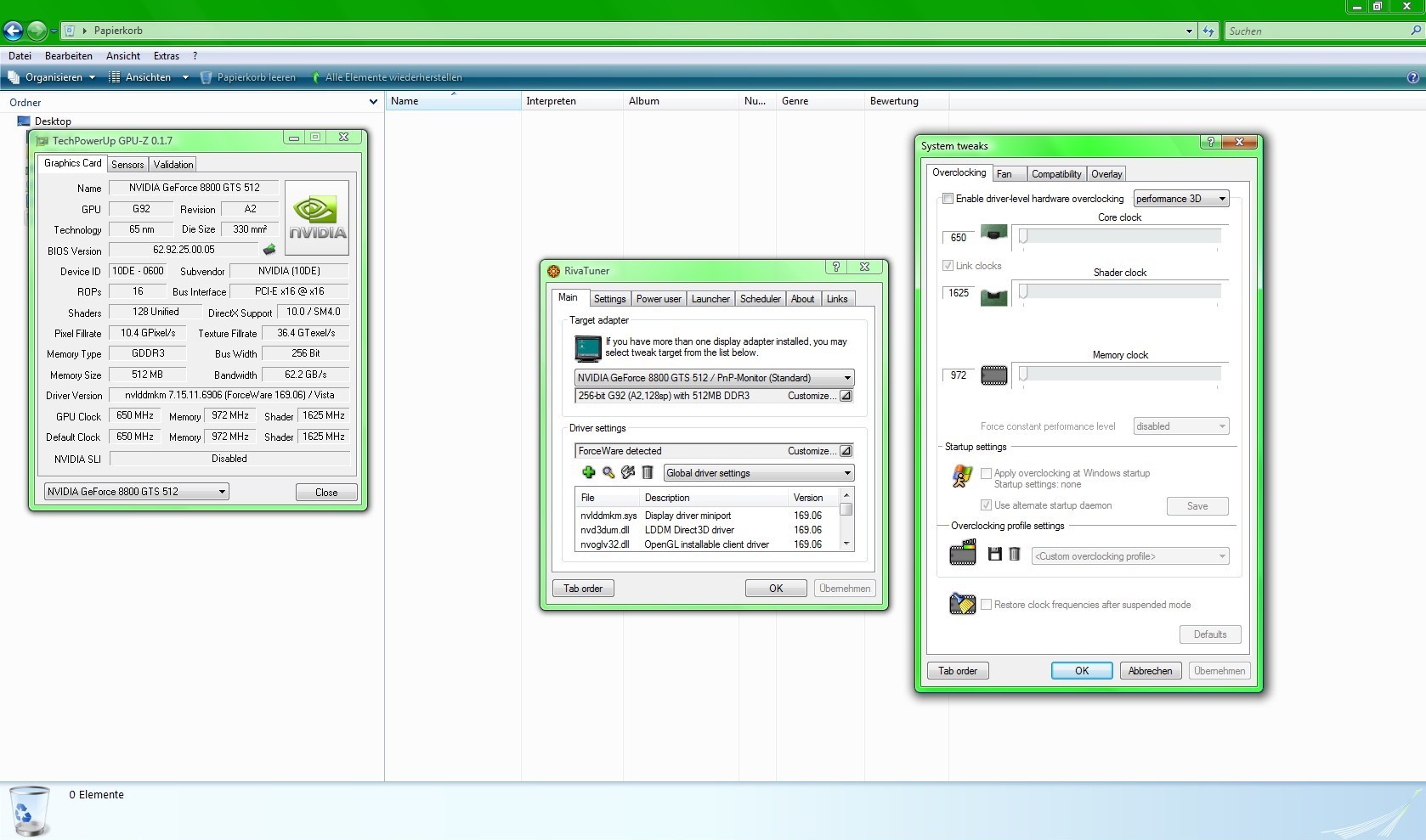This screenshot has height=840, width=1426.
Task: Click OK in System tweaks dialog
Action: tap(1082, 671)
